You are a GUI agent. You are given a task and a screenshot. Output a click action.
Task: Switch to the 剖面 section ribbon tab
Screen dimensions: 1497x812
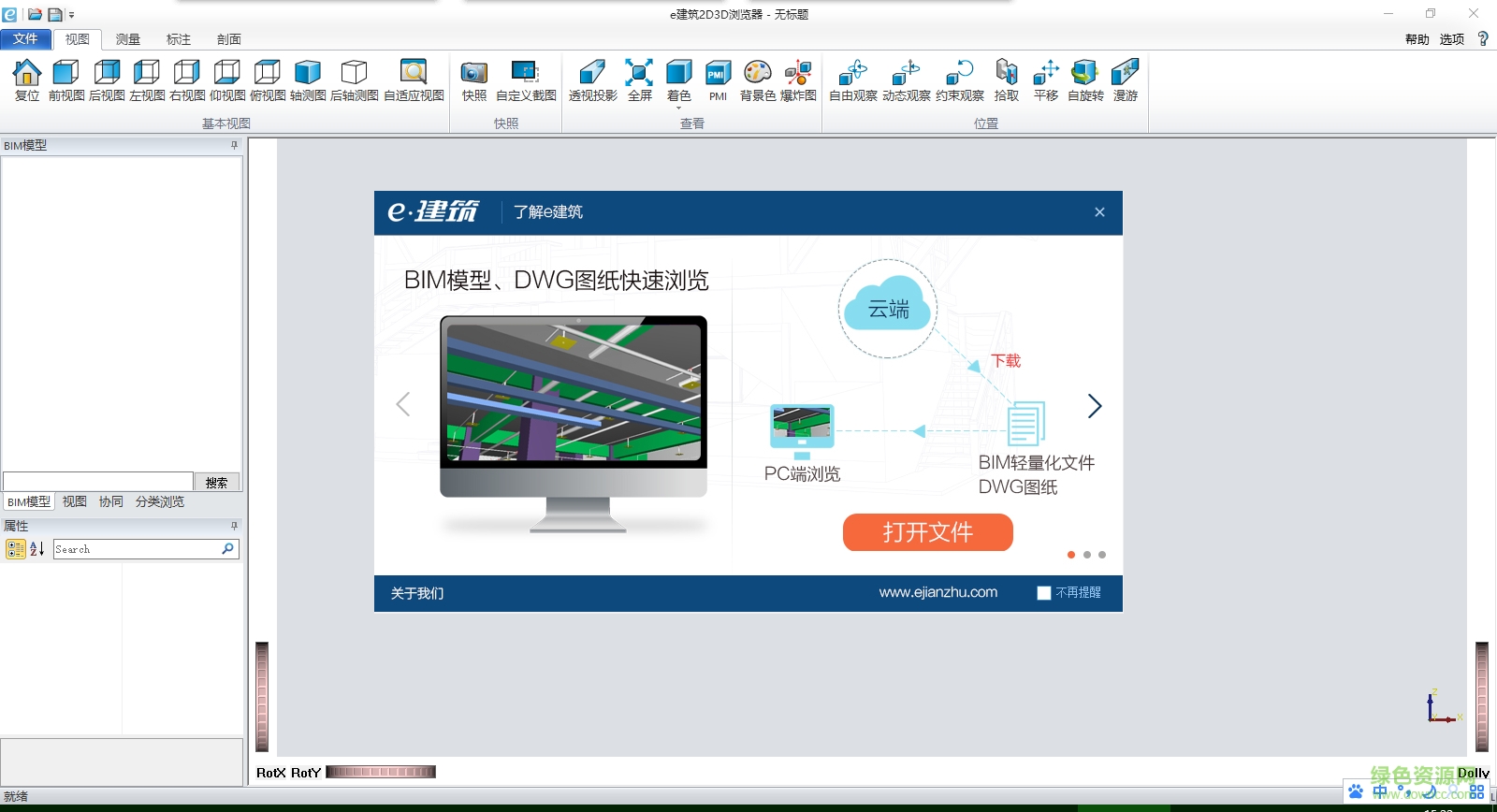coord(229,39)
